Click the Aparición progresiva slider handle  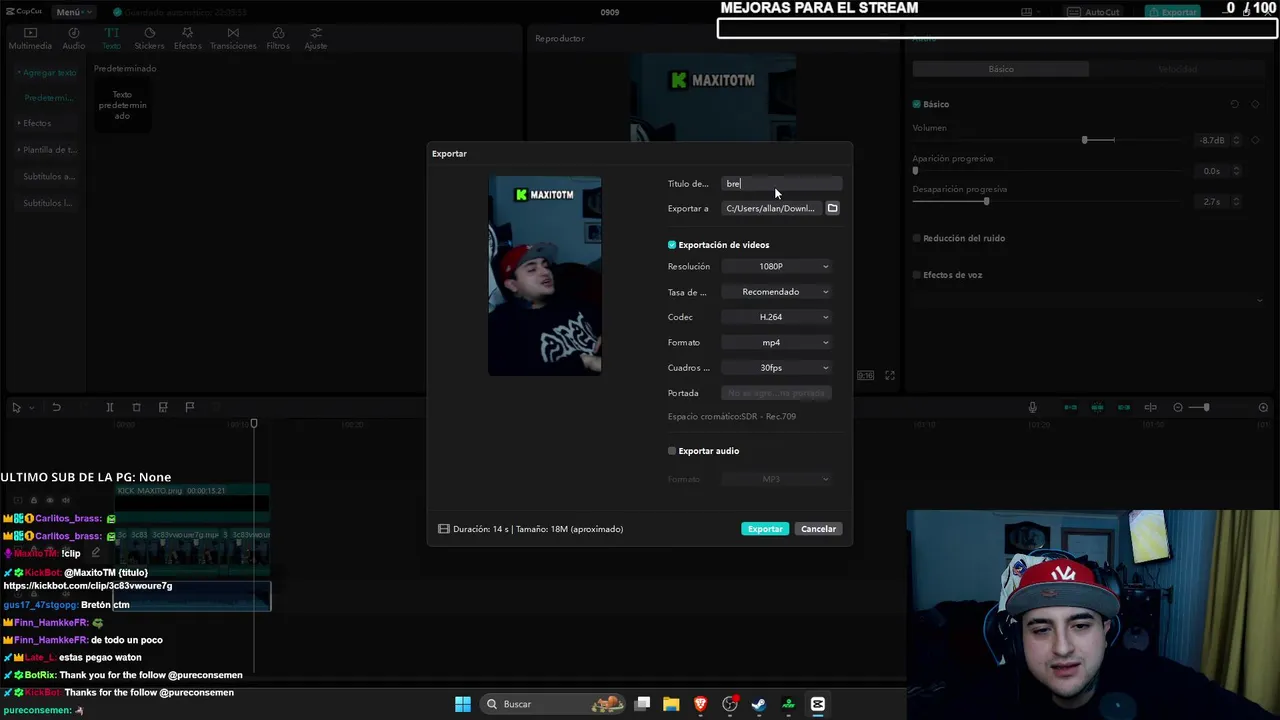[915, 171]
